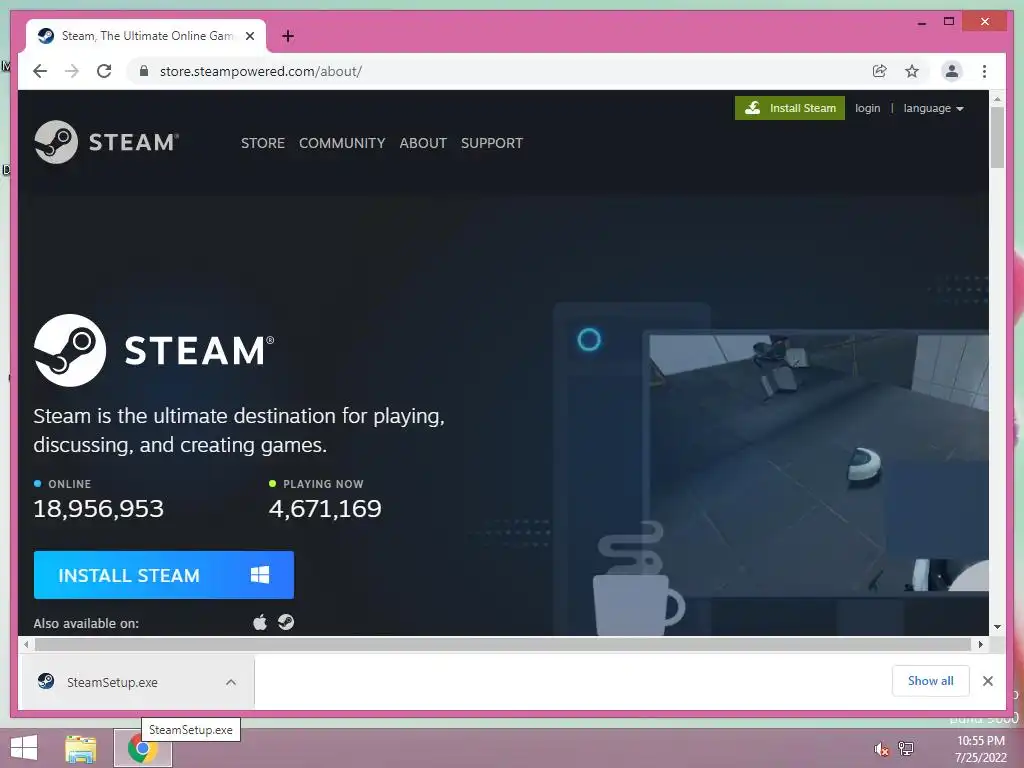The width and height of the screenshot is (1024, 768).
Task: Click the Apple macOS download icon
Action: (x=260, y=622)
